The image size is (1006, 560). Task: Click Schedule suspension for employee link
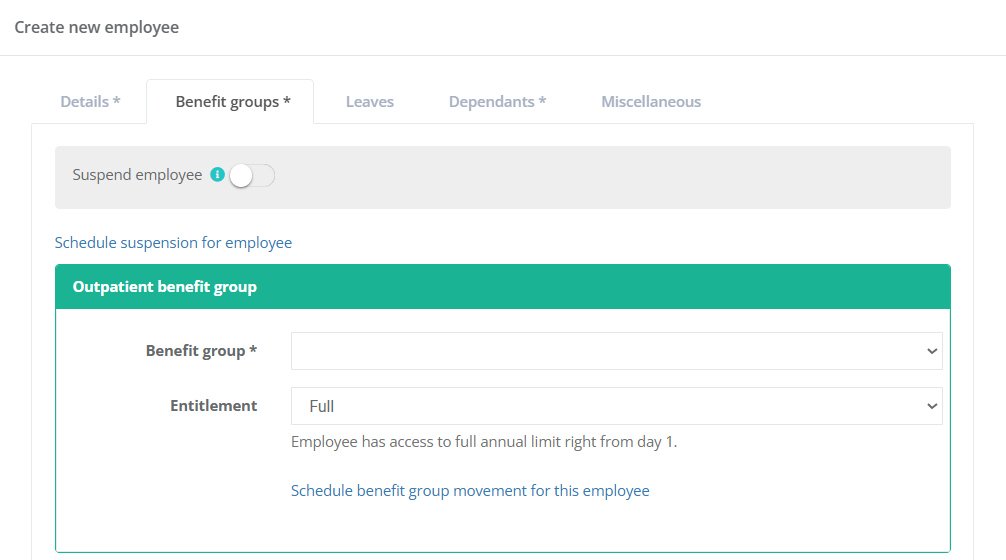(x=173, y=243)
